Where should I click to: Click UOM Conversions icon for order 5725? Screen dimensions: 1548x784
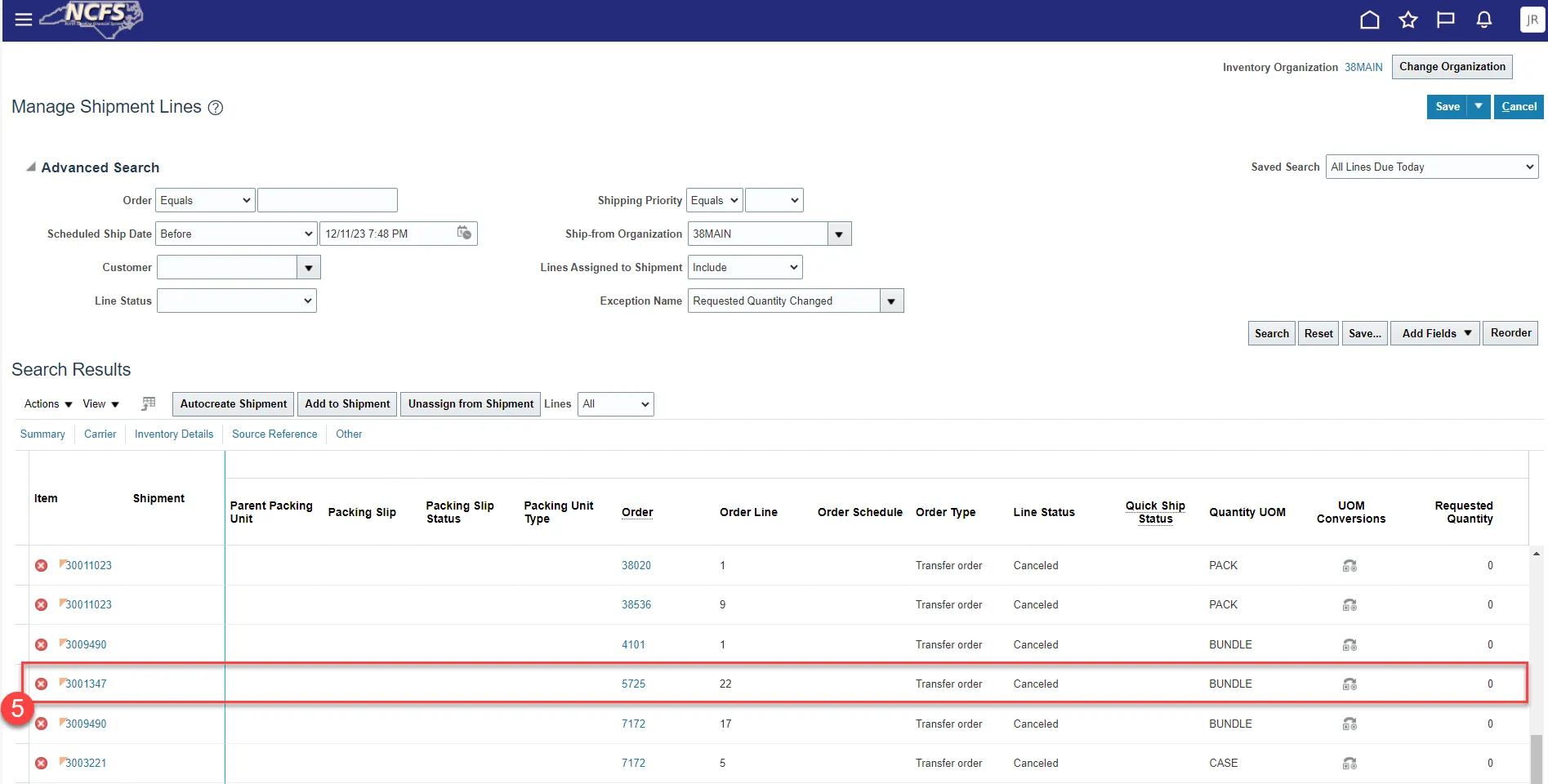[x=1349, y=684]
